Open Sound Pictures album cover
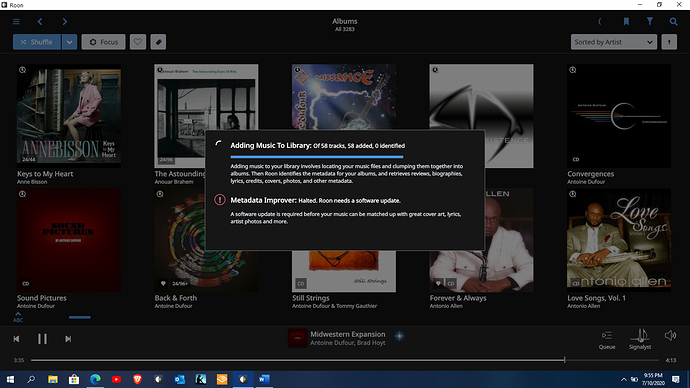This screenshot has height=388, width=690. pyautogui.click(x=69, y=240)
